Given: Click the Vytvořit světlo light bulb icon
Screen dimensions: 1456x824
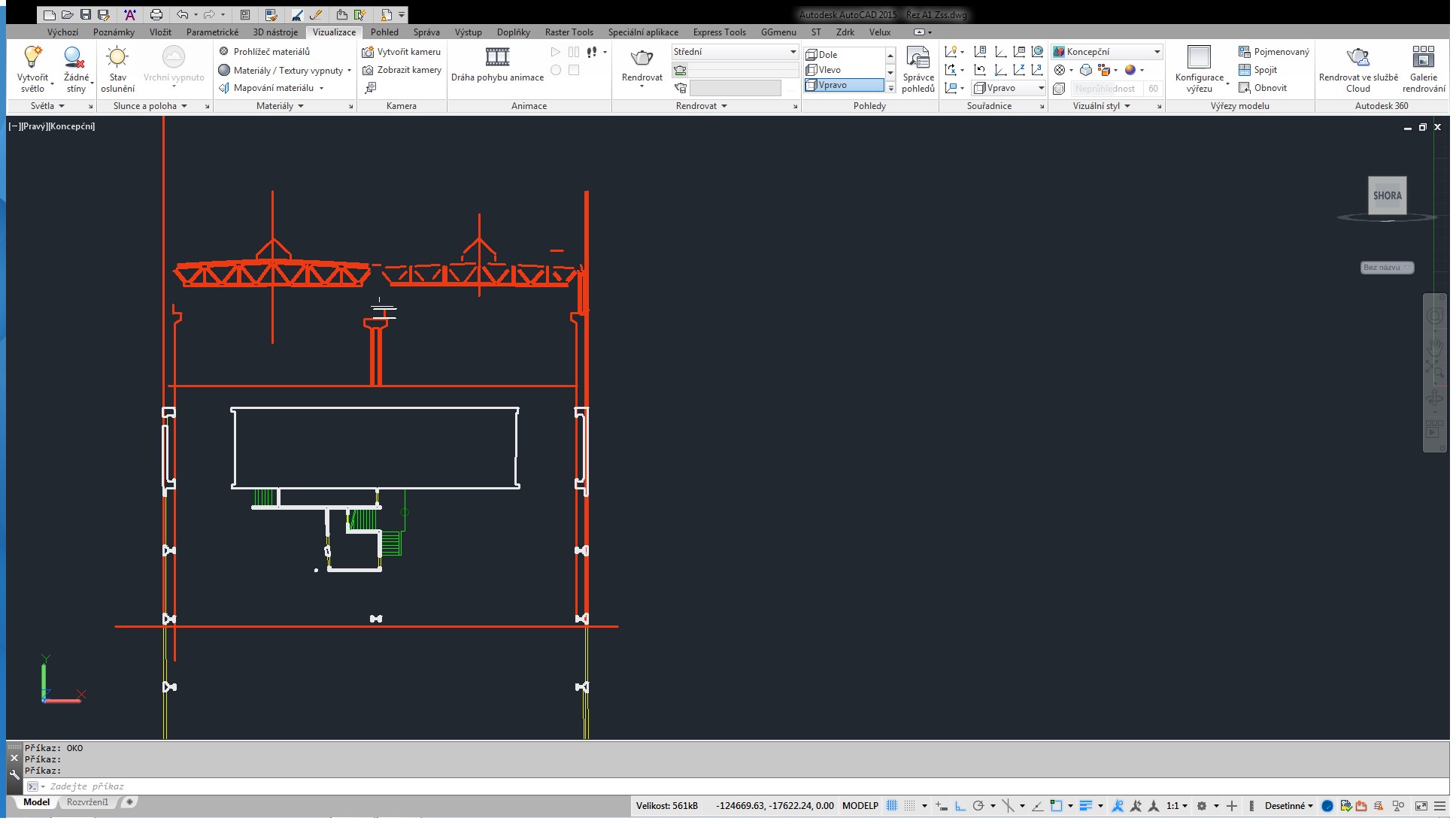Looking at the screenshot, I should 32,57.
